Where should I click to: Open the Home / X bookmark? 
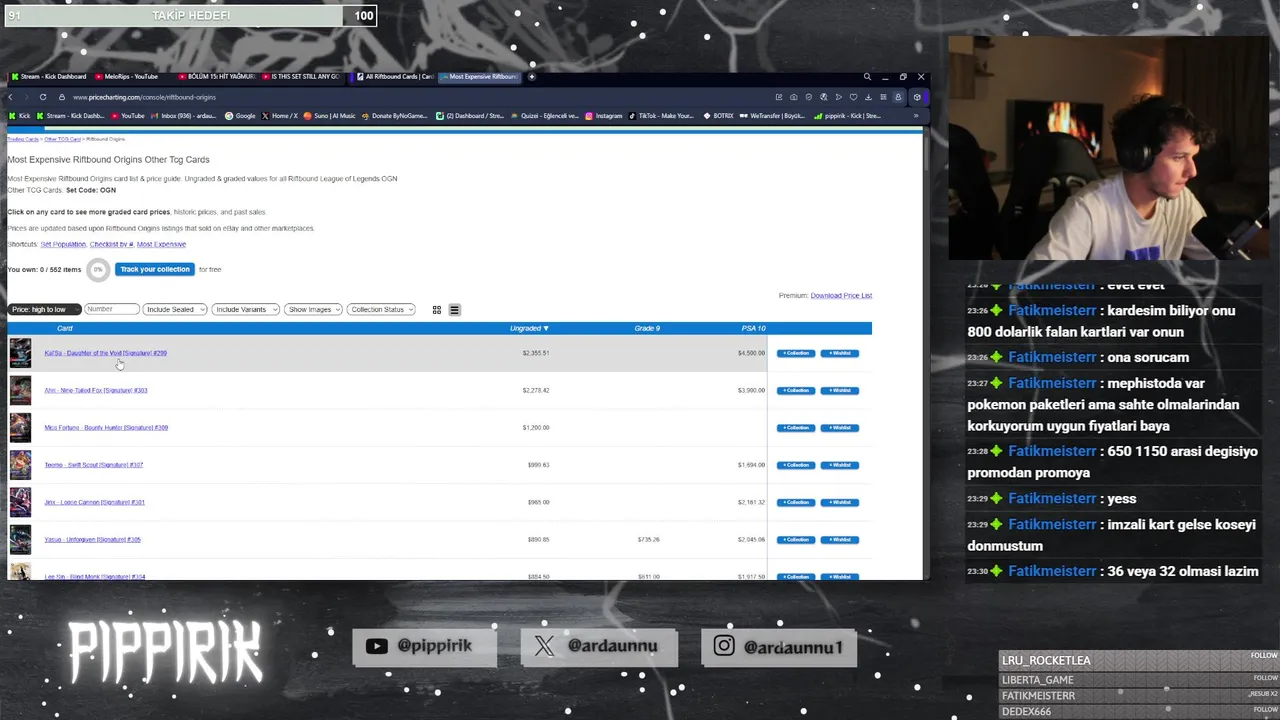(280, 116)
